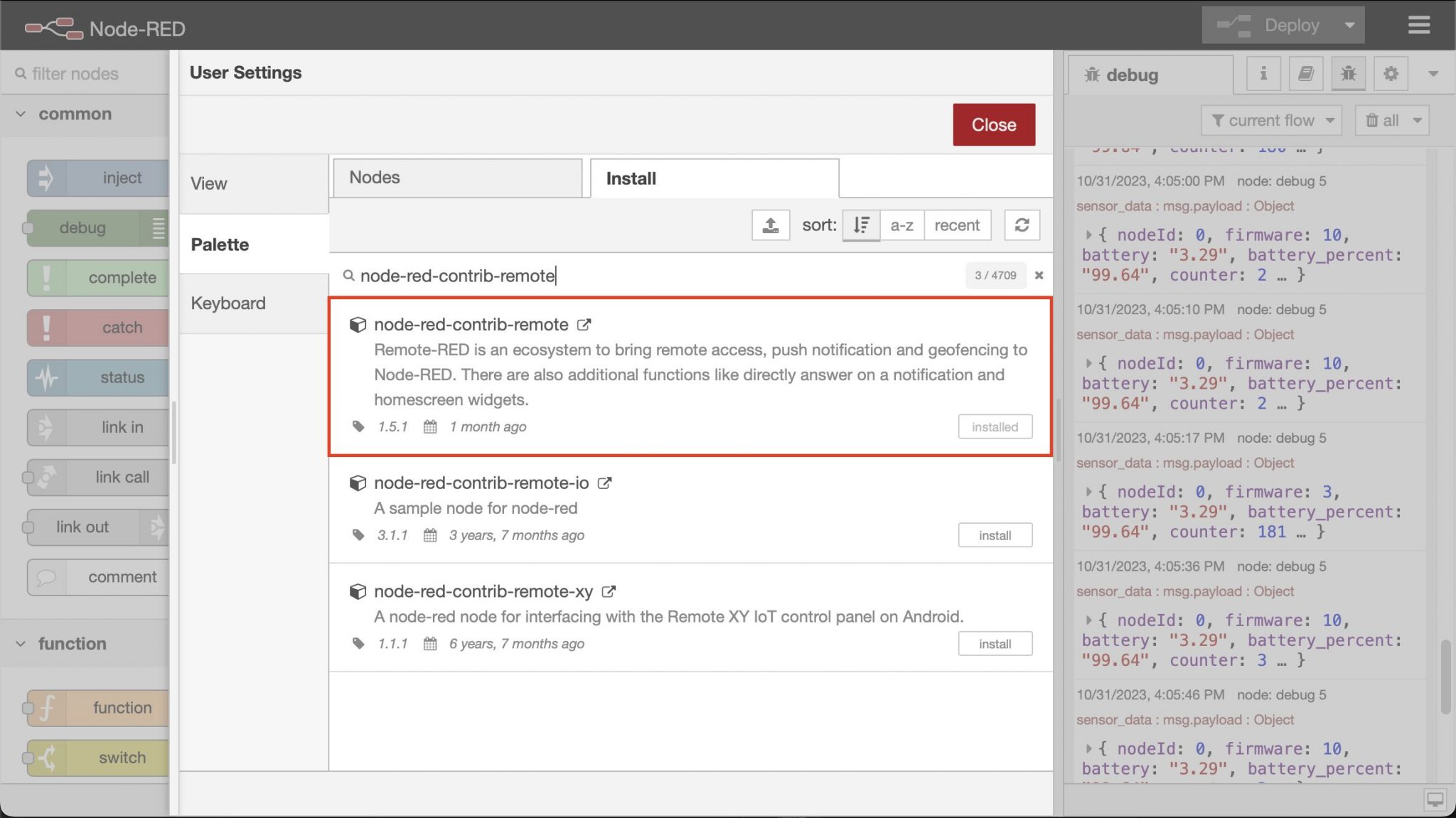The image size is (1456, 818).
Task: Open external link for node-red-contrib-remote-xy
Action: [609, 591]
